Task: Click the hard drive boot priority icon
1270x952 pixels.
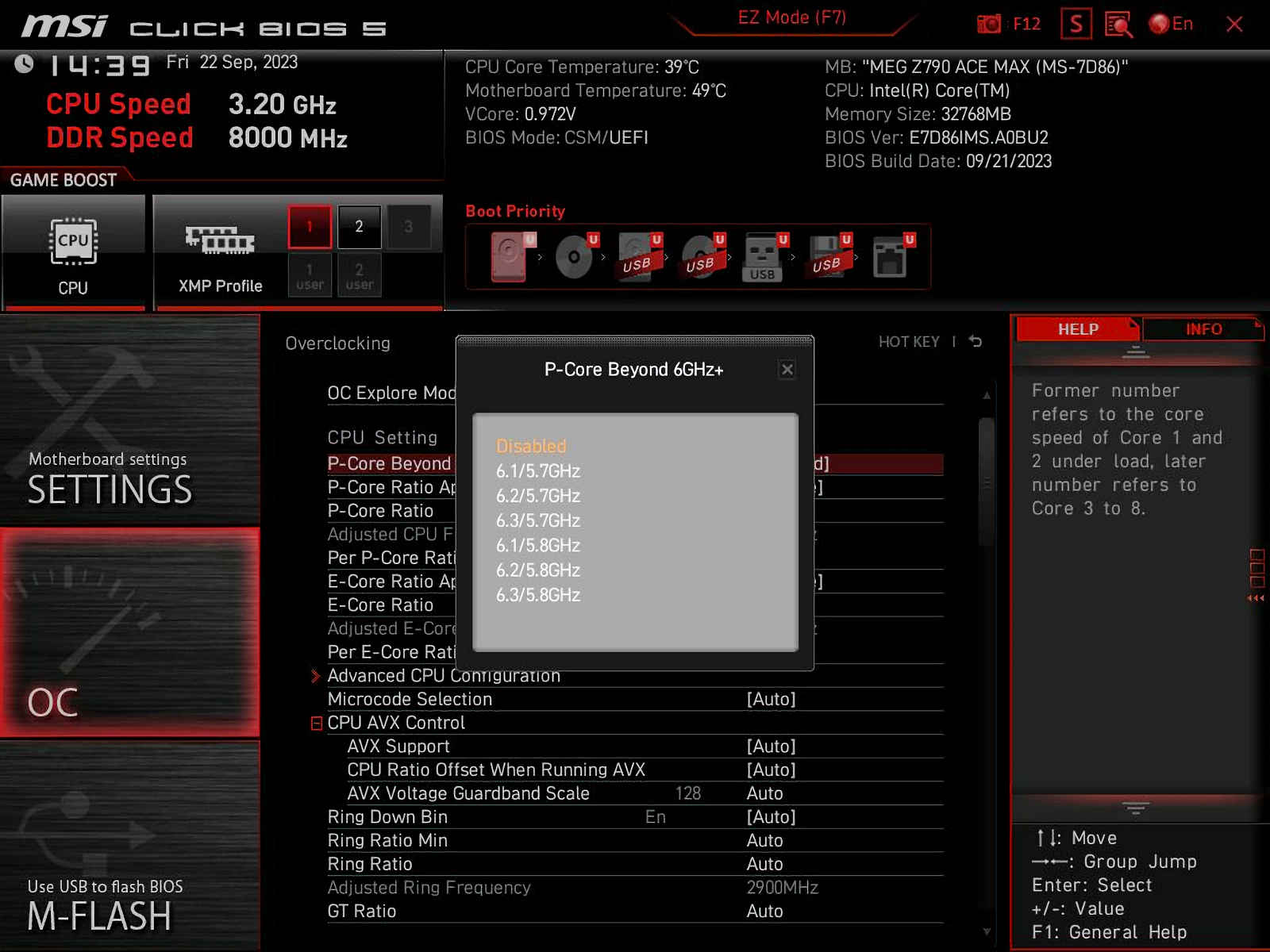Action: coord(508,255)
